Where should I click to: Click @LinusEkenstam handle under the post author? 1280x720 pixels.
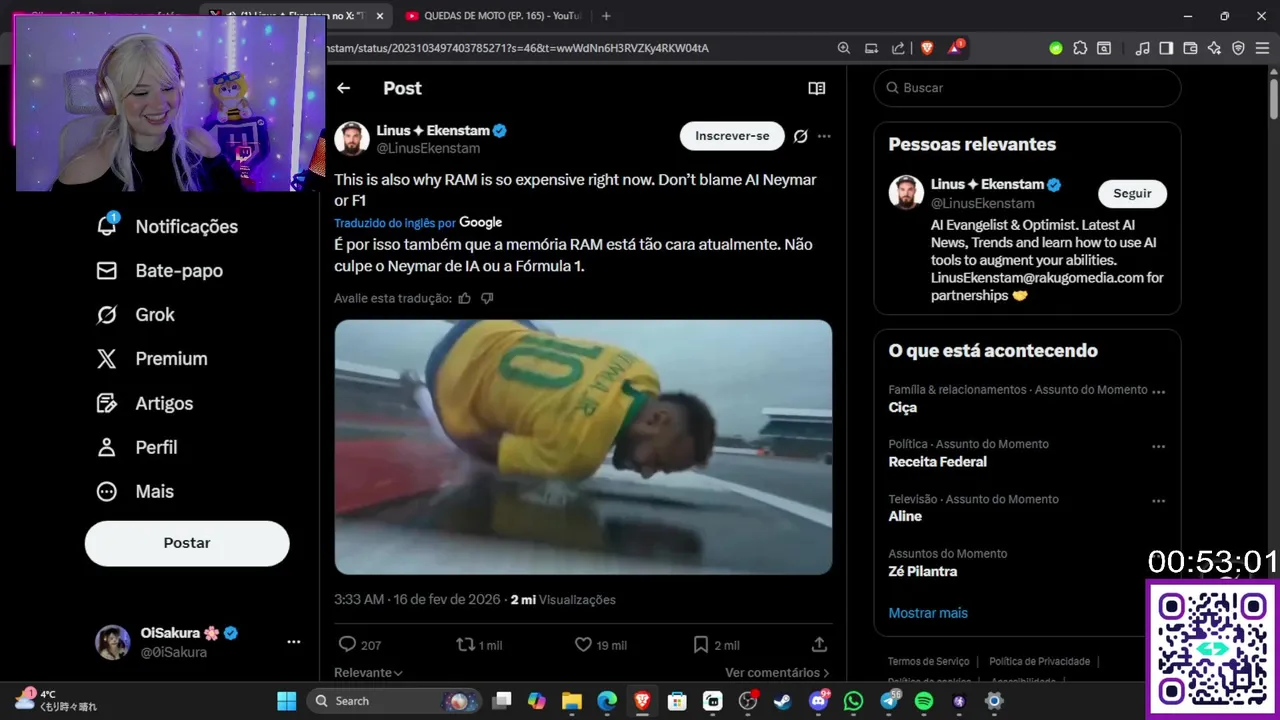point(428,148)
